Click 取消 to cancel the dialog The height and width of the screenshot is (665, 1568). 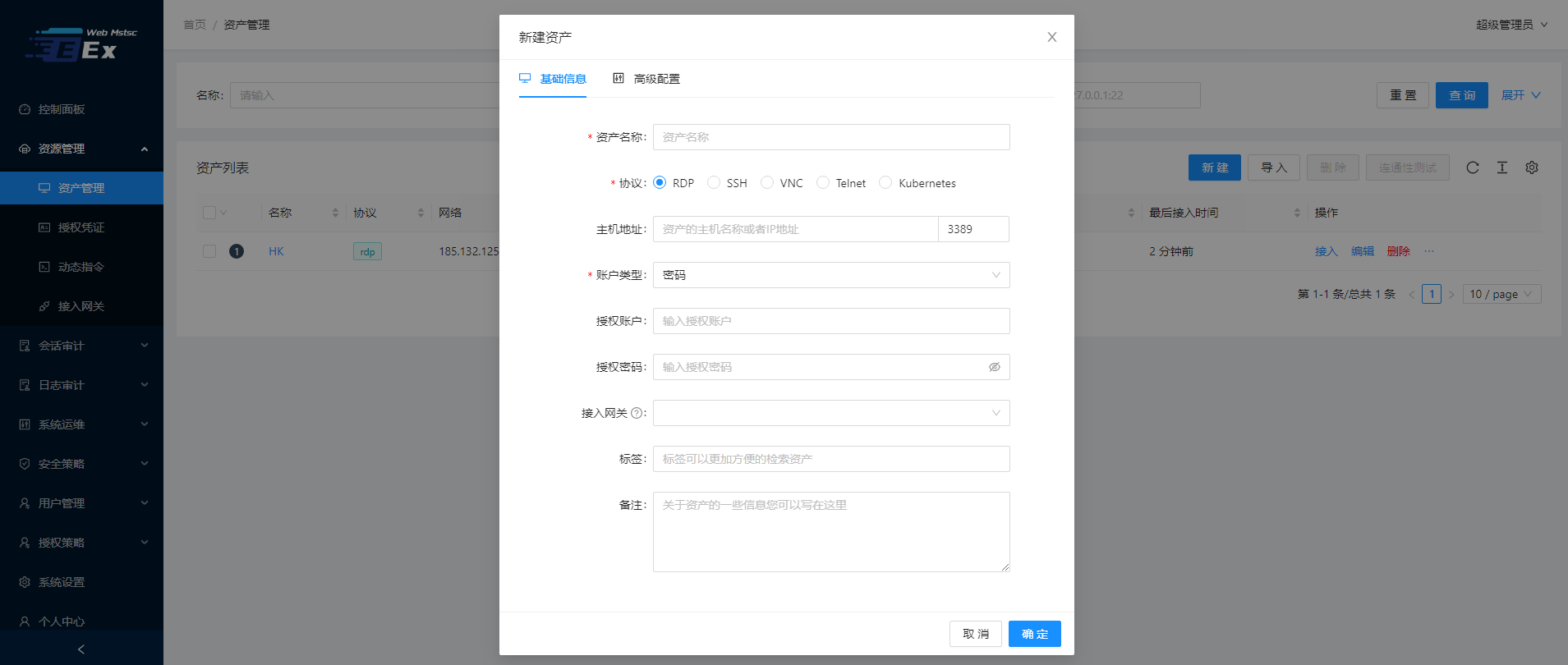pos(976,634)
